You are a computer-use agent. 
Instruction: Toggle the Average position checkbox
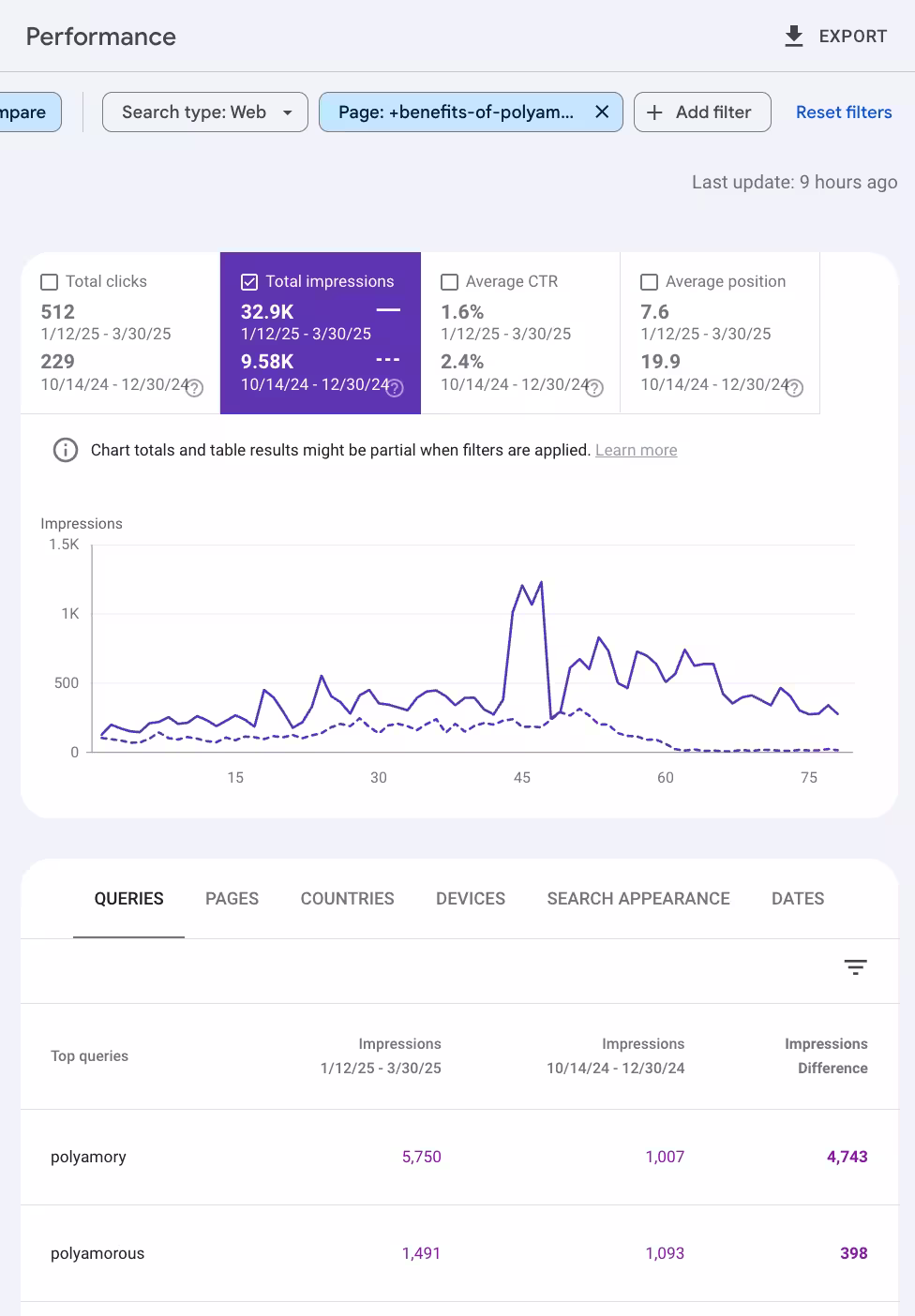[x=649, y=282]
